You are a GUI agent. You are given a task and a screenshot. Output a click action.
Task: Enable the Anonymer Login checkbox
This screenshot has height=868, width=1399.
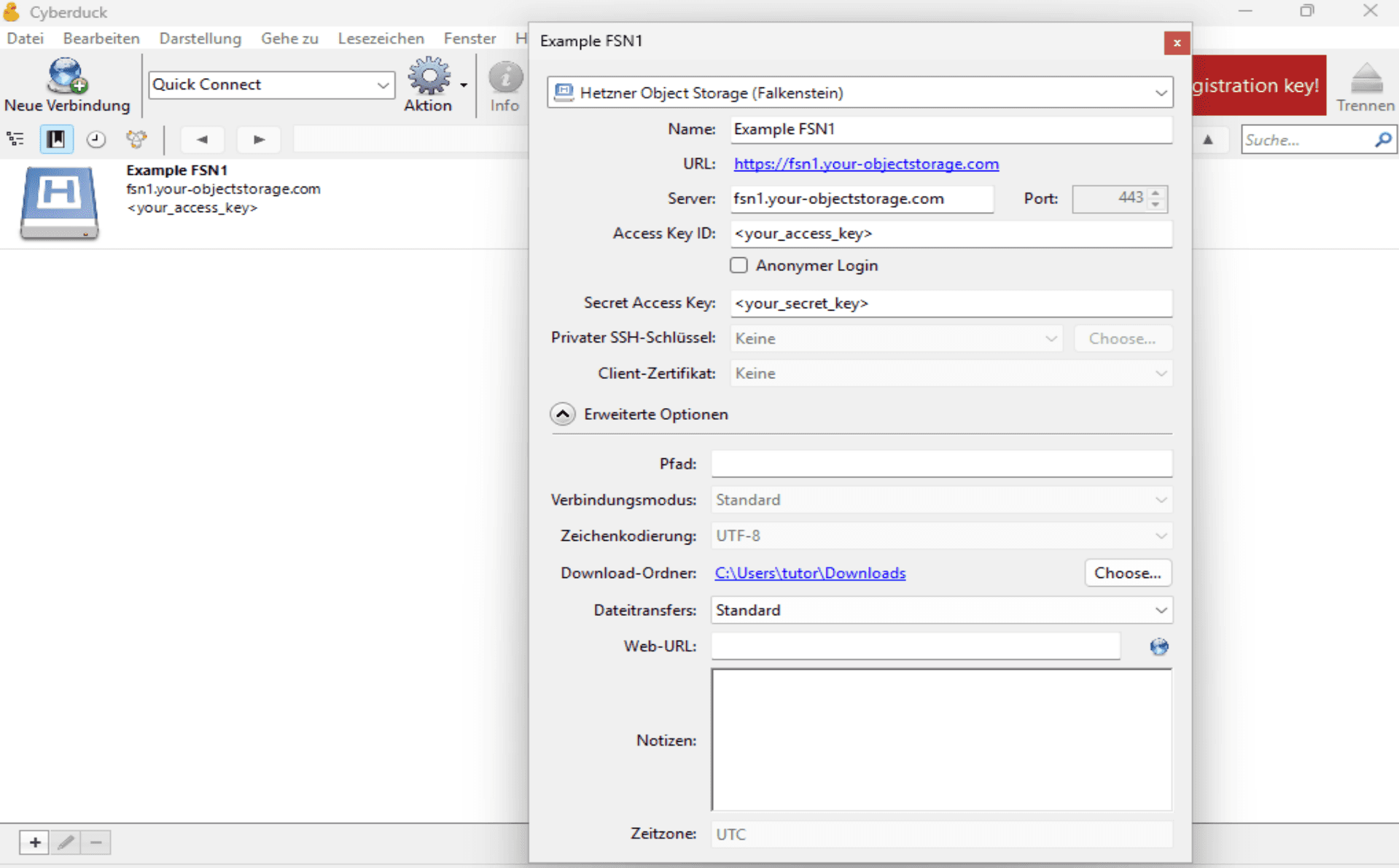pos(739,265)
